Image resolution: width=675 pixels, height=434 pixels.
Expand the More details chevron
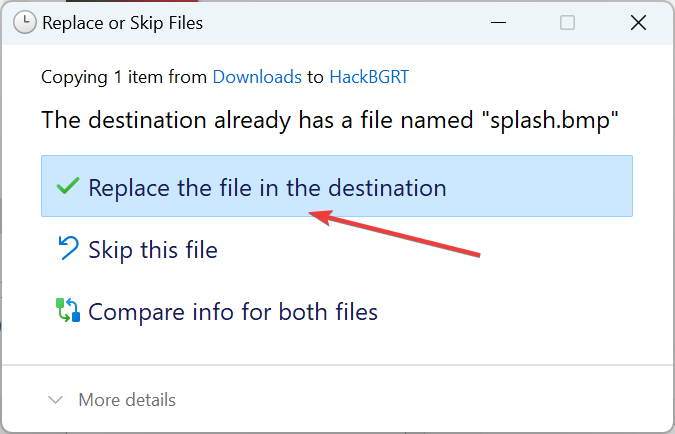[56, 400]
